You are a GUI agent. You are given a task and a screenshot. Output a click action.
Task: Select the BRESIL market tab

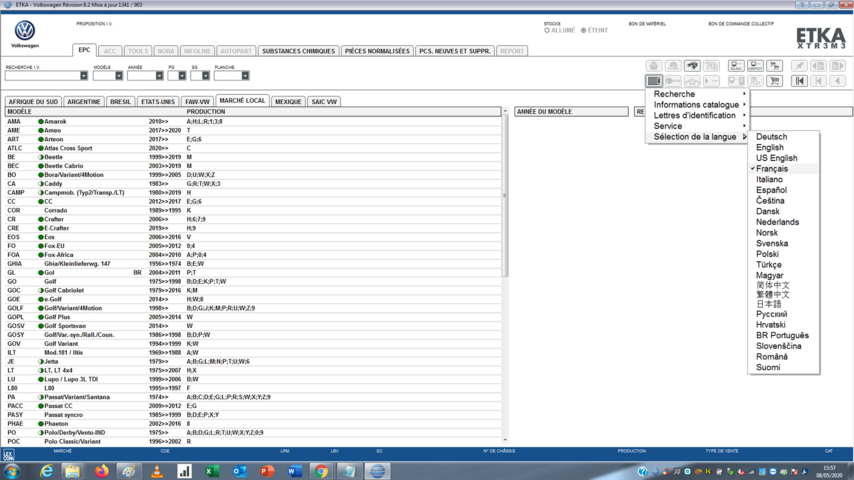(120, 102)
